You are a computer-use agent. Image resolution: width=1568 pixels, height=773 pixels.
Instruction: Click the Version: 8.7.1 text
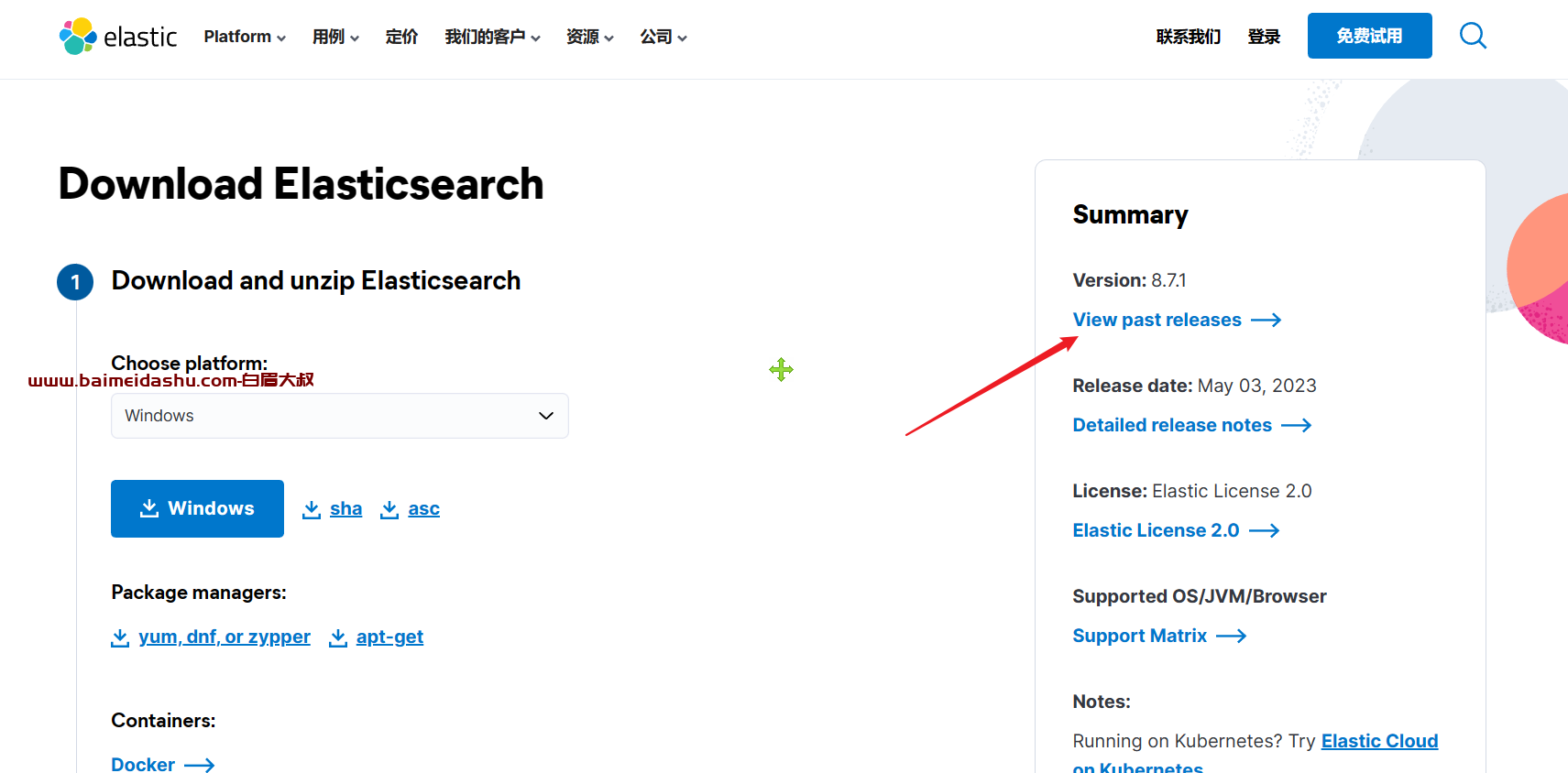tap(1129, 280)
